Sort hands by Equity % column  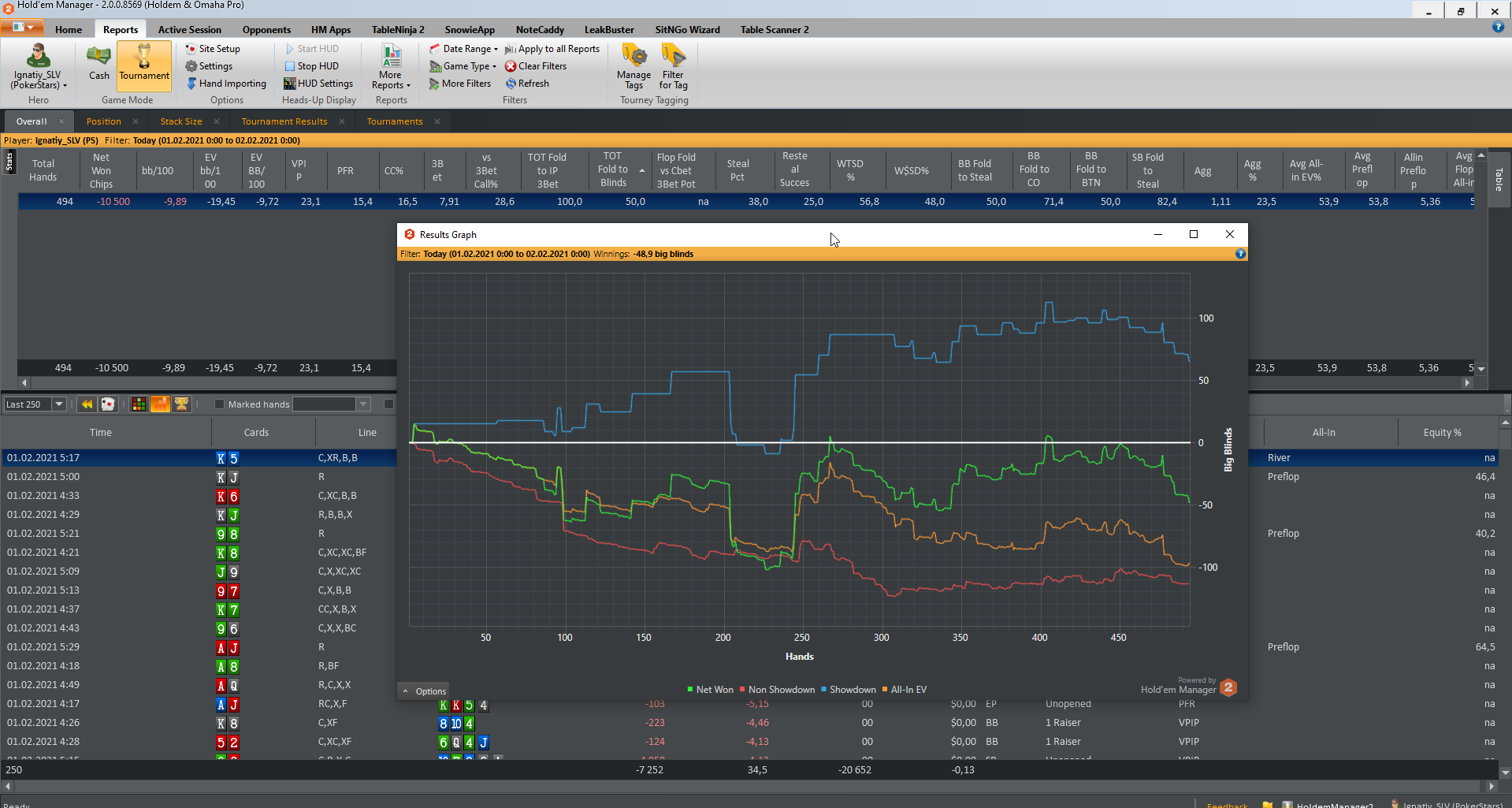point(1442,433)
